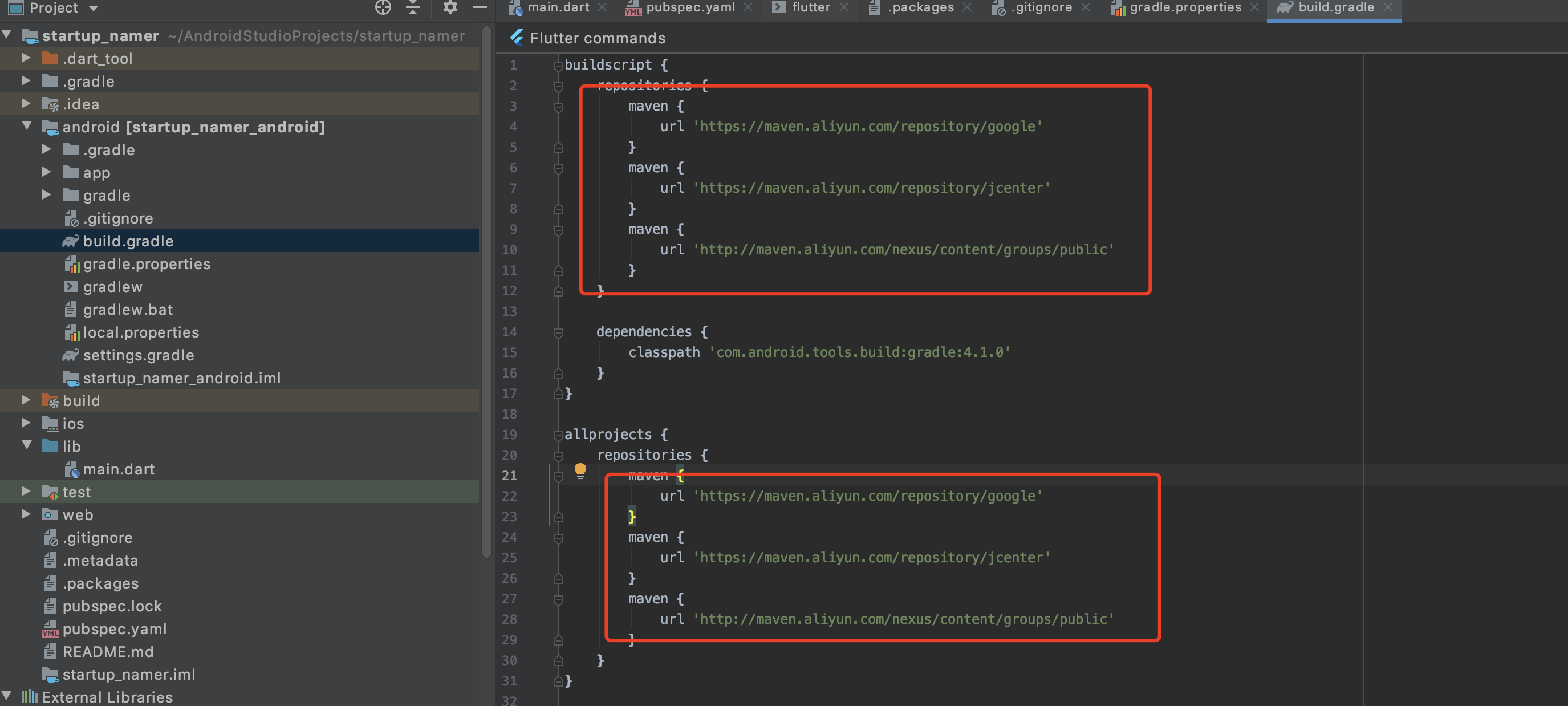Open the Project view dropdown

93,8
